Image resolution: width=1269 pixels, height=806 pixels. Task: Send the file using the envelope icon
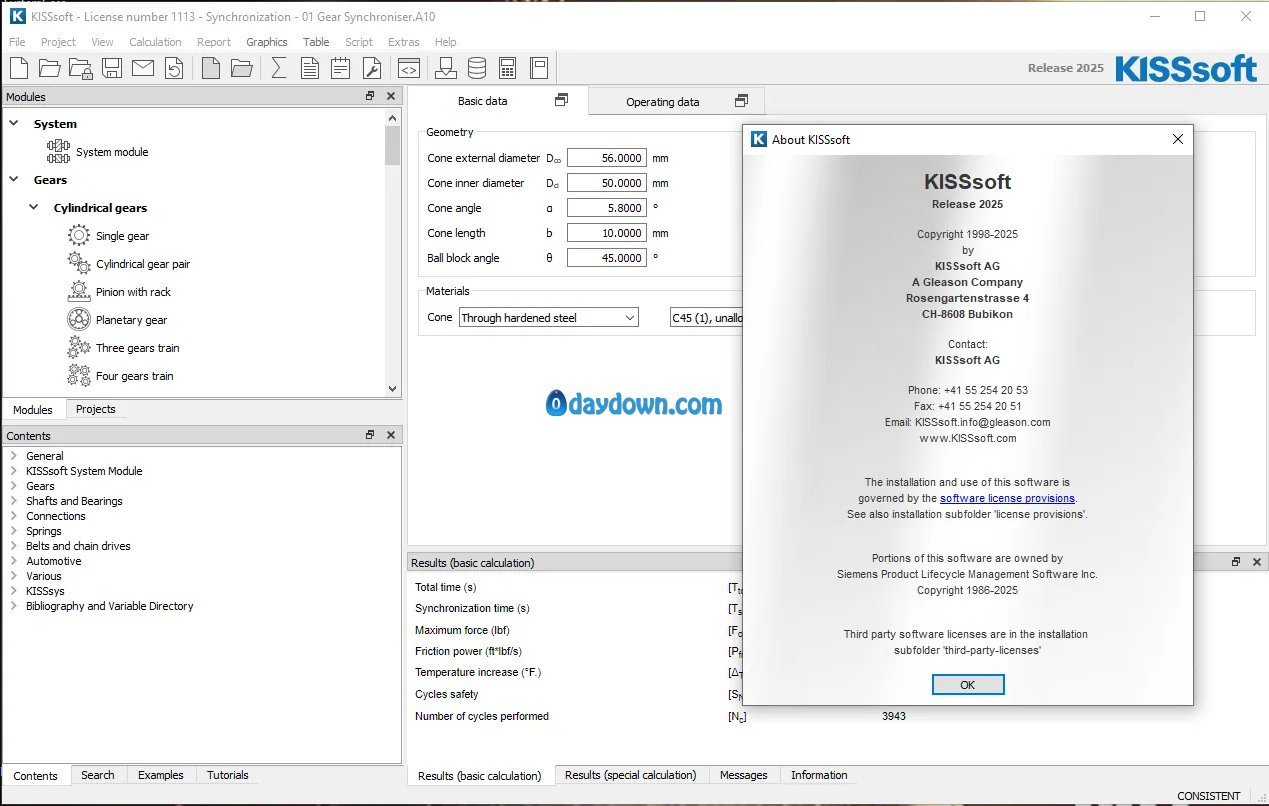tap(143, 68)
